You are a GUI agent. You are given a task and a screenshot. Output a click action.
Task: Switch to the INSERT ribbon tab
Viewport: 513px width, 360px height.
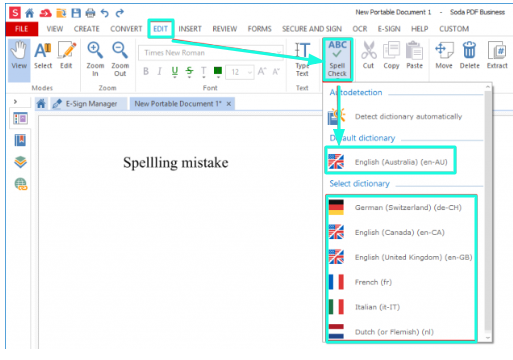click(x=190, y=29)
